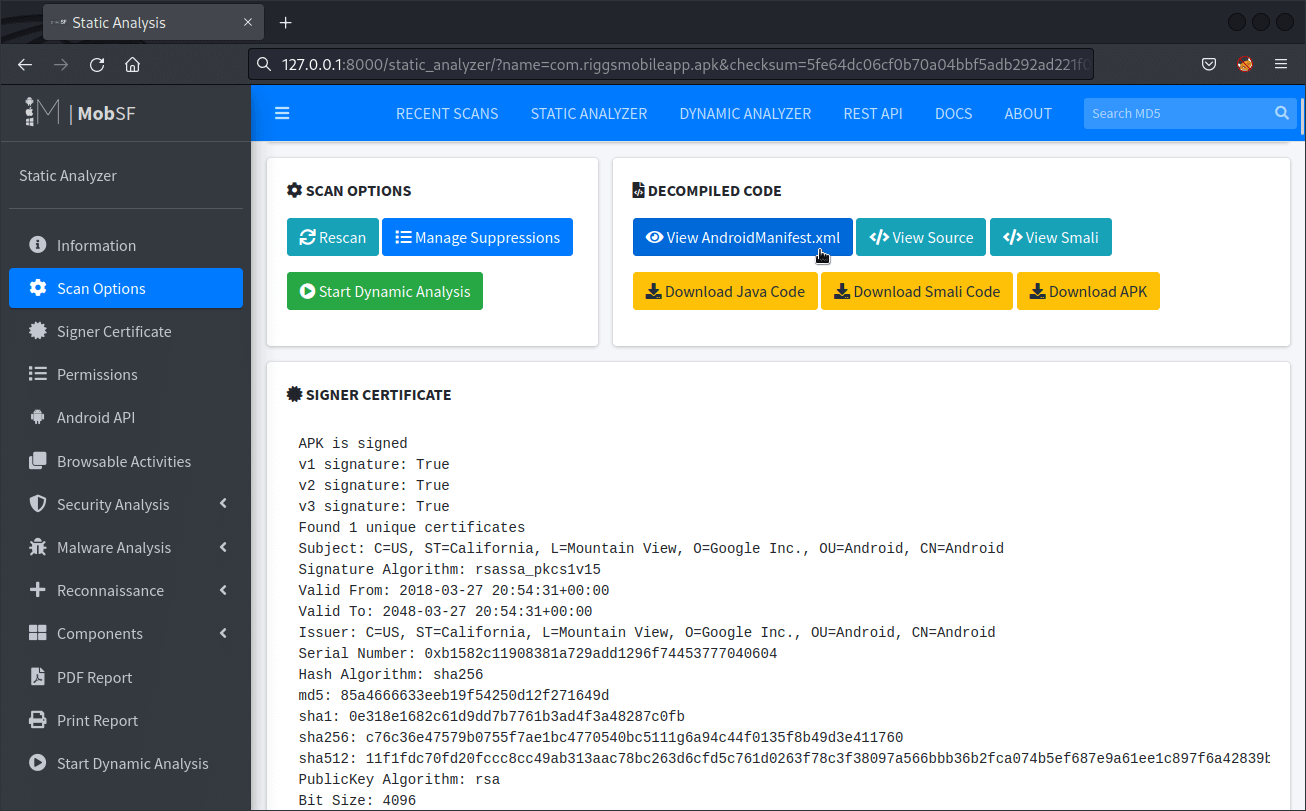Click the 'APK is signed' text line
The image size is (1306, 811).
(x=353, y=443)
